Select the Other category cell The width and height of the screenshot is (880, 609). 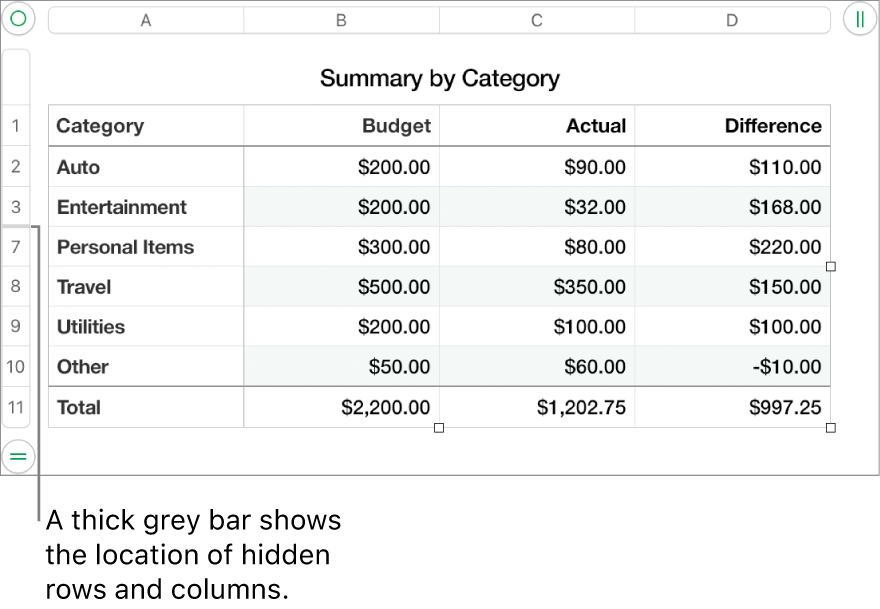(146, 367)
